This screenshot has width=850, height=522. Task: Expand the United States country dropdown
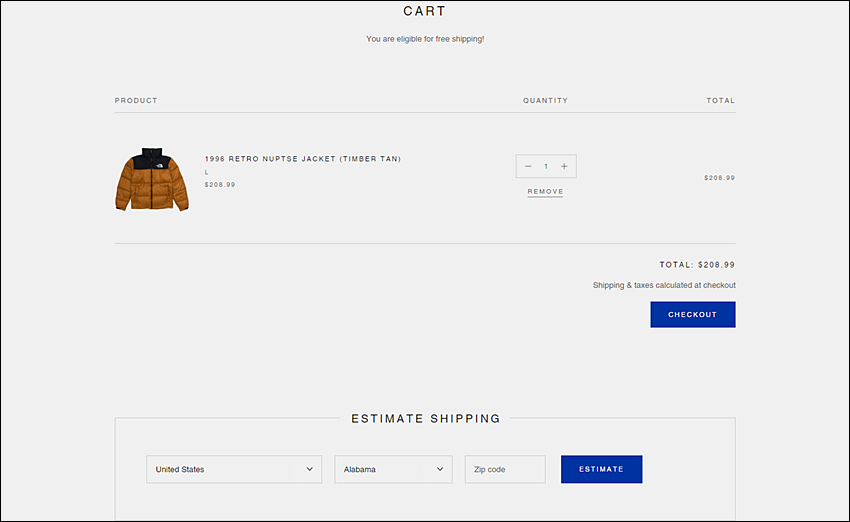point(234,469)
